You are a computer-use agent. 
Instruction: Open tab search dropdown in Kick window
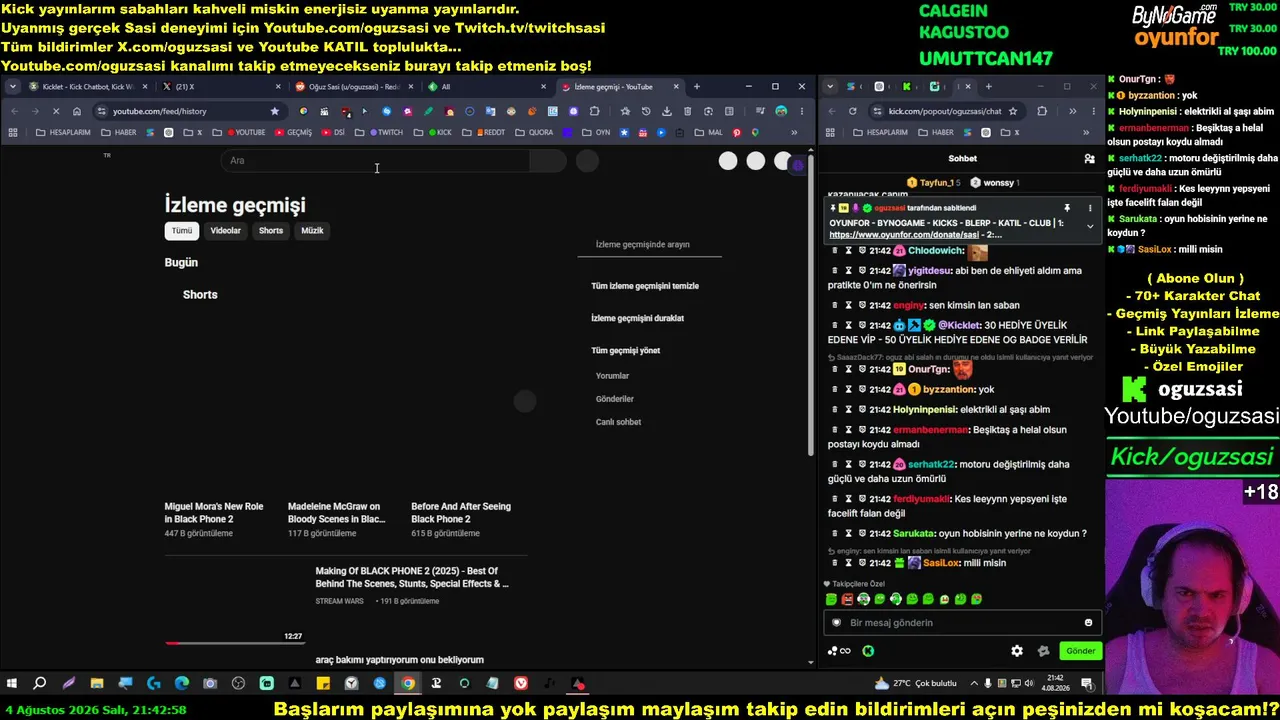(x=830, y=87)
